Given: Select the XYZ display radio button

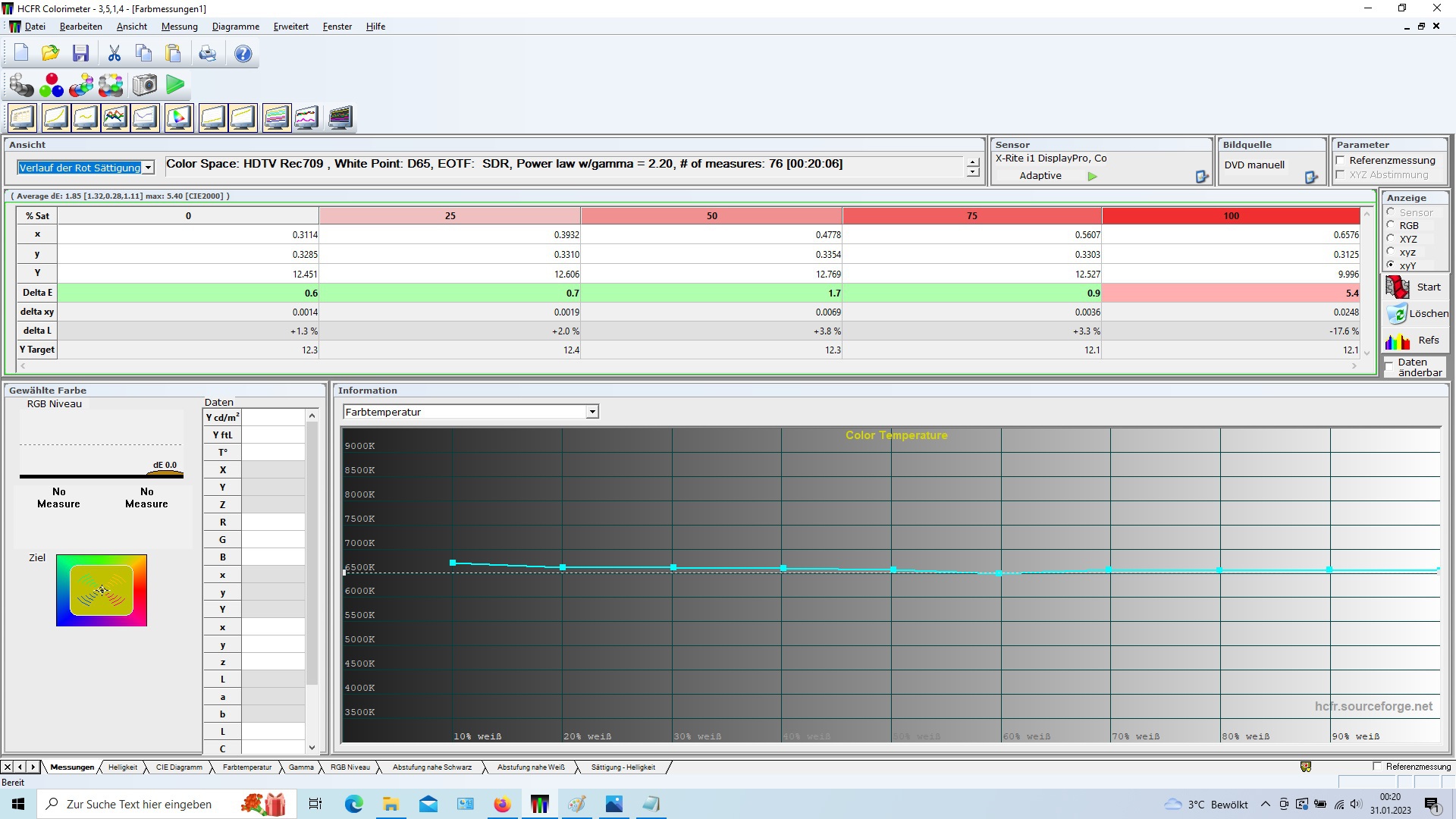Looking at the screenshot, I should (1391, 238).
